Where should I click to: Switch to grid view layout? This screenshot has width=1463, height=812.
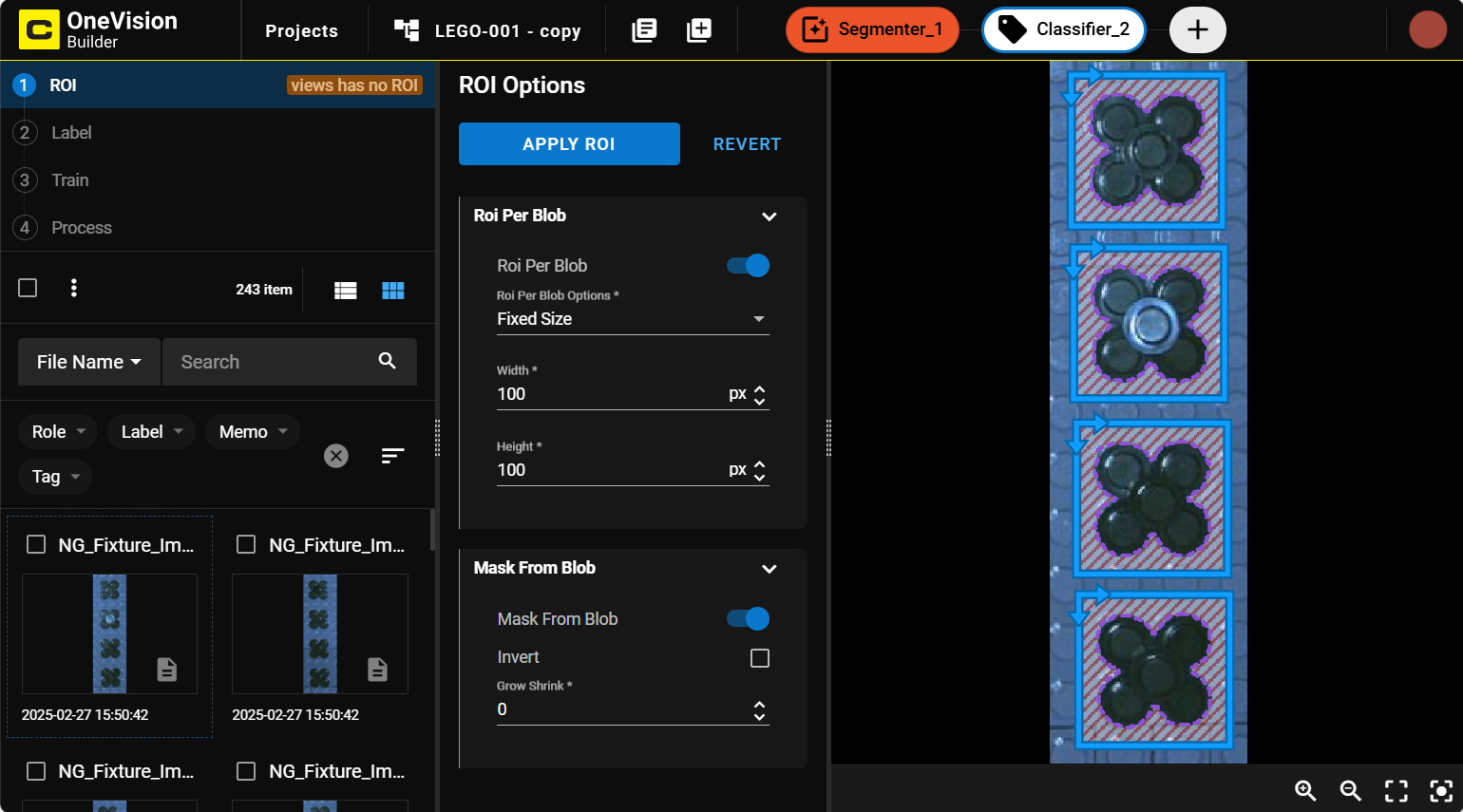(x=392, y=291)
